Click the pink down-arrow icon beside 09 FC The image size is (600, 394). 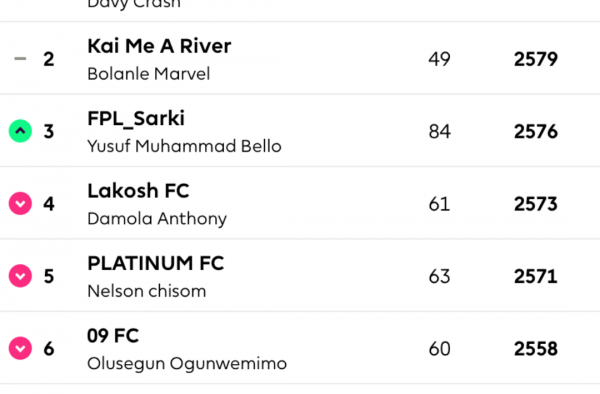[x=20, y=348]
